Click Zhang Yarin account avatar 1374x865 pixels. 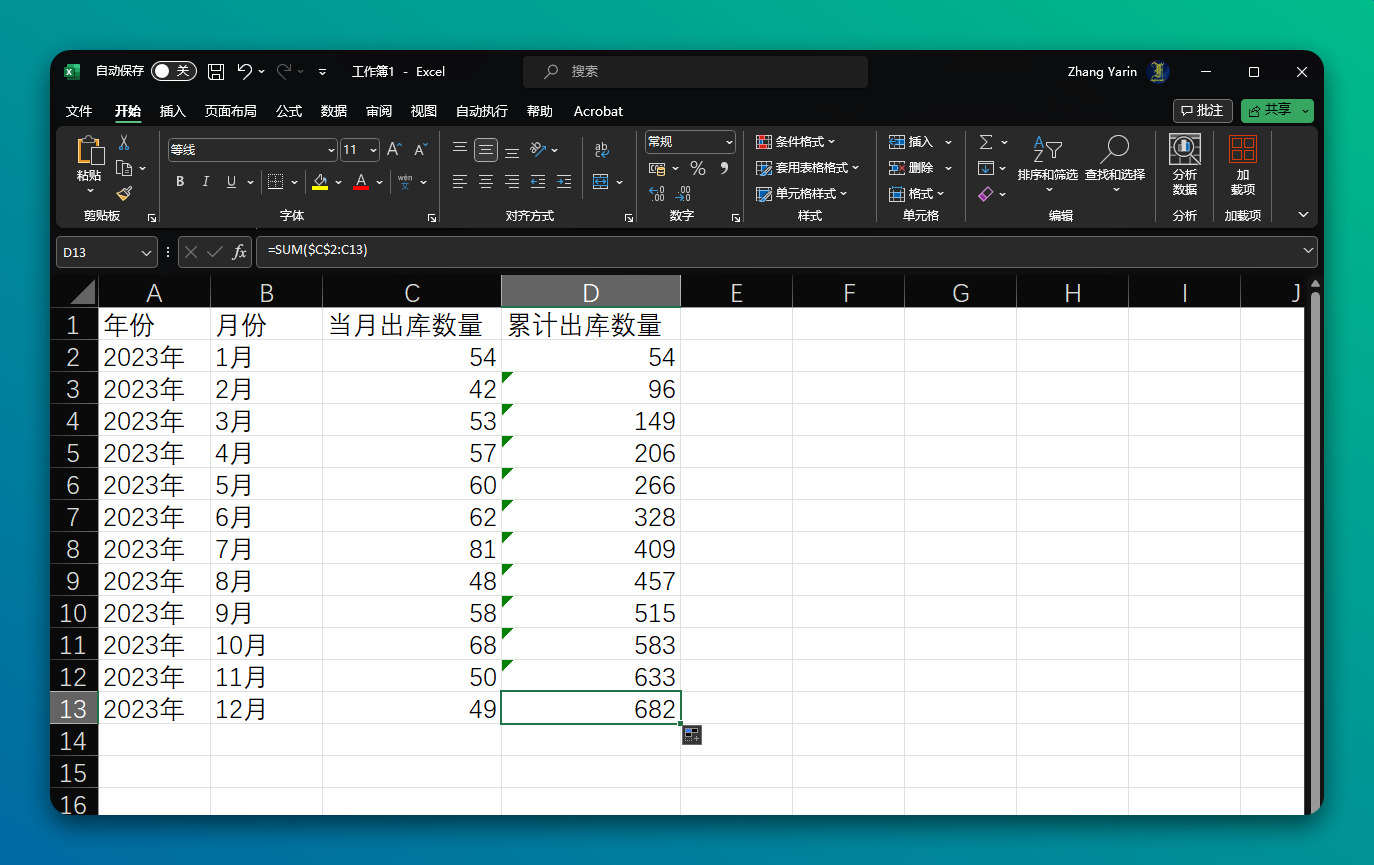(1159, 71)
